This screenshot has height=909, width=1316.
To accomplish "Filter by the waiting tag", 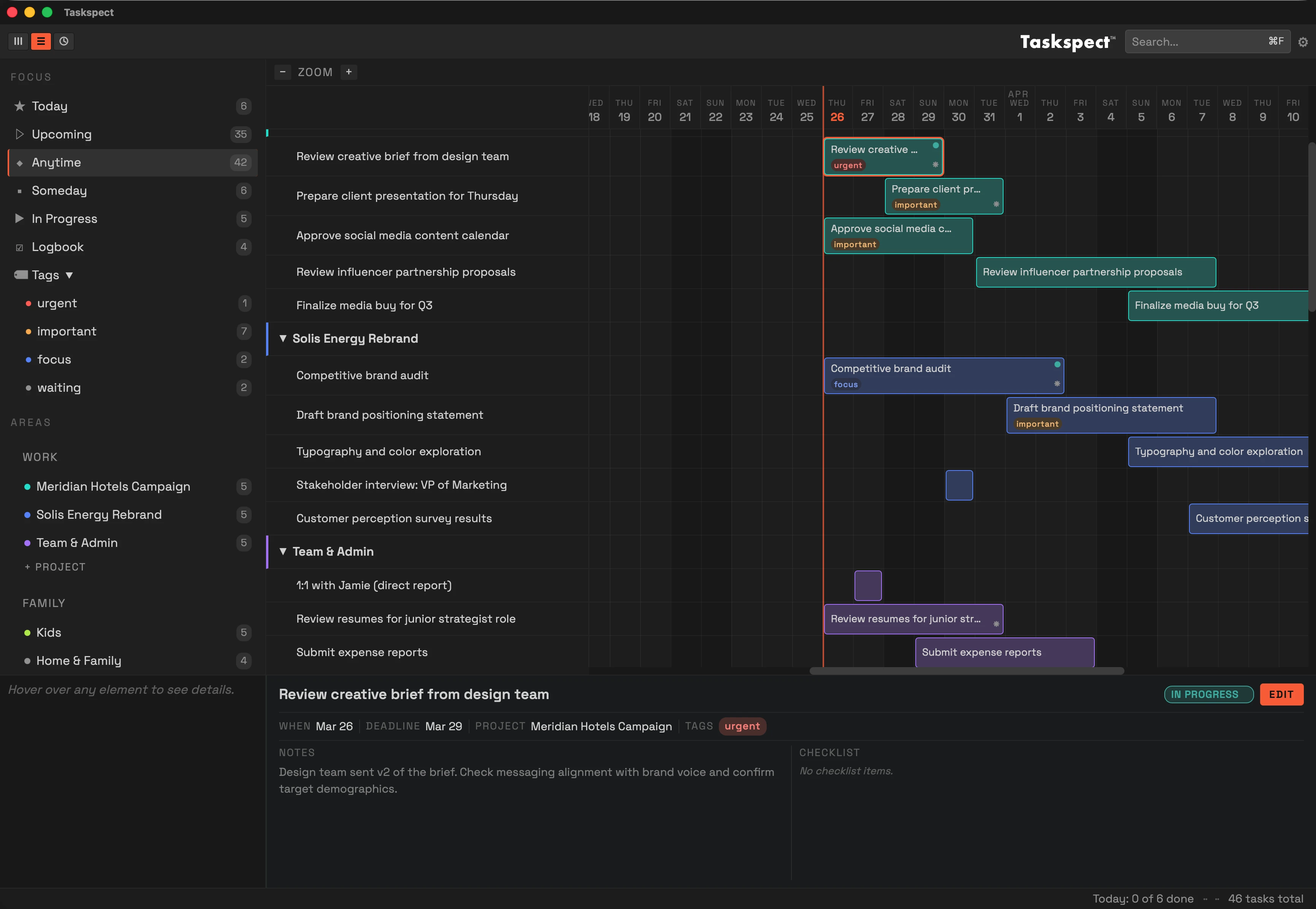I will point(133,388).
